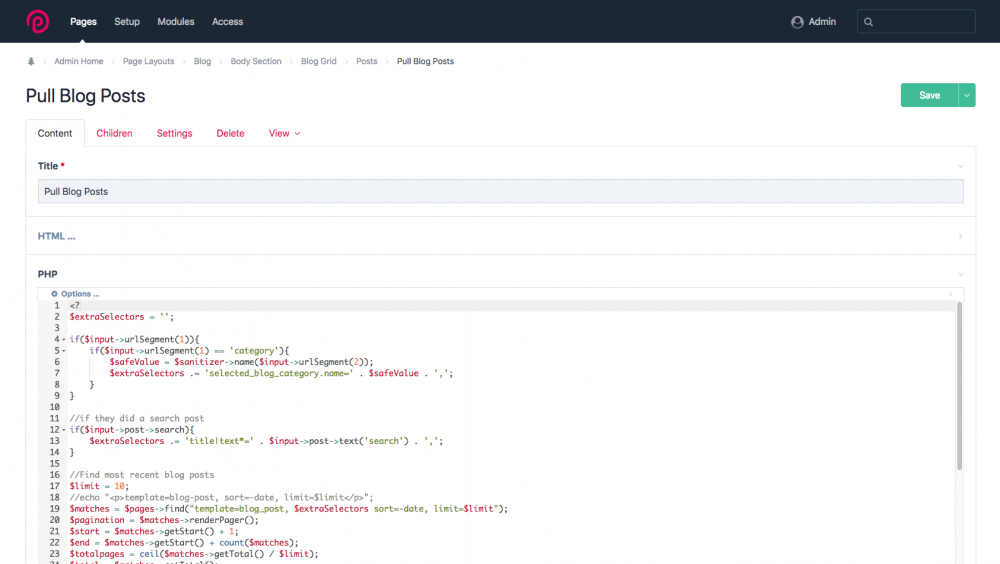Click the Options gear icon above editor

(54, 294)
